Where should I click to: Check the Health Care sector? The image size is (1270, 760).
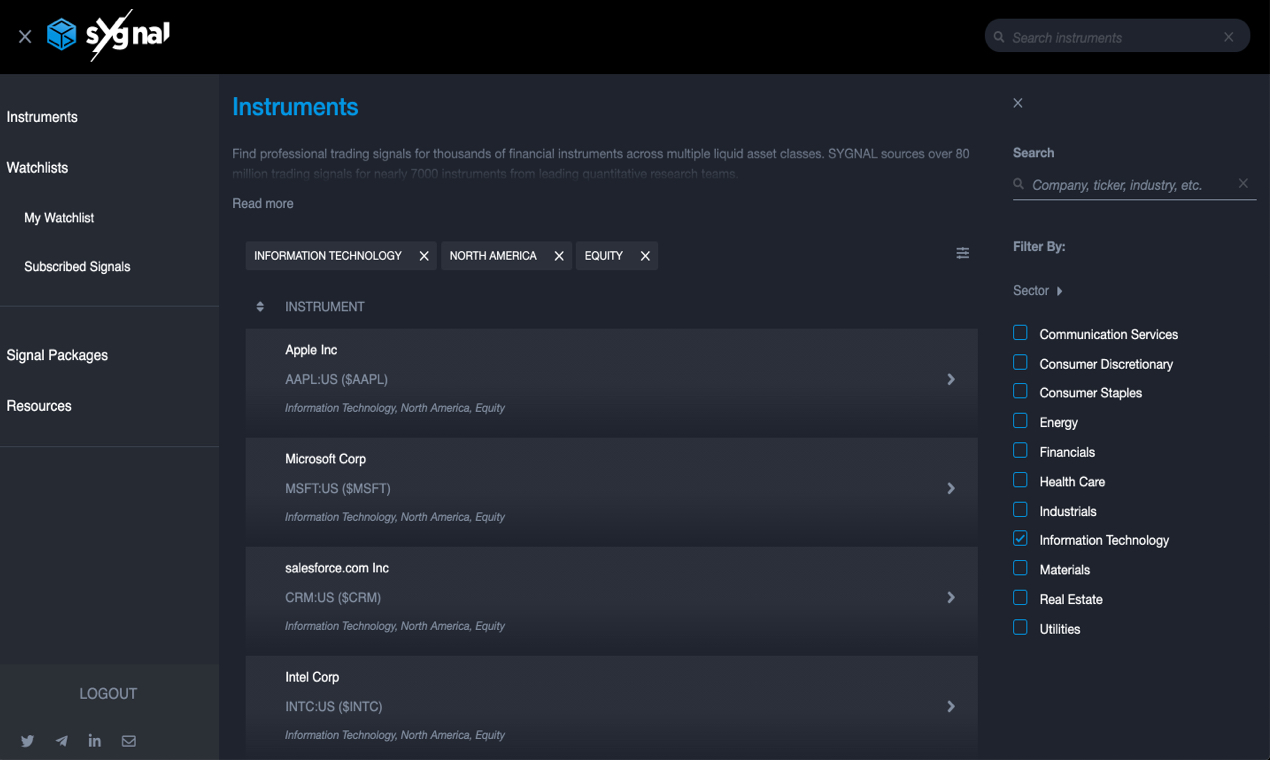point(1020,480)
